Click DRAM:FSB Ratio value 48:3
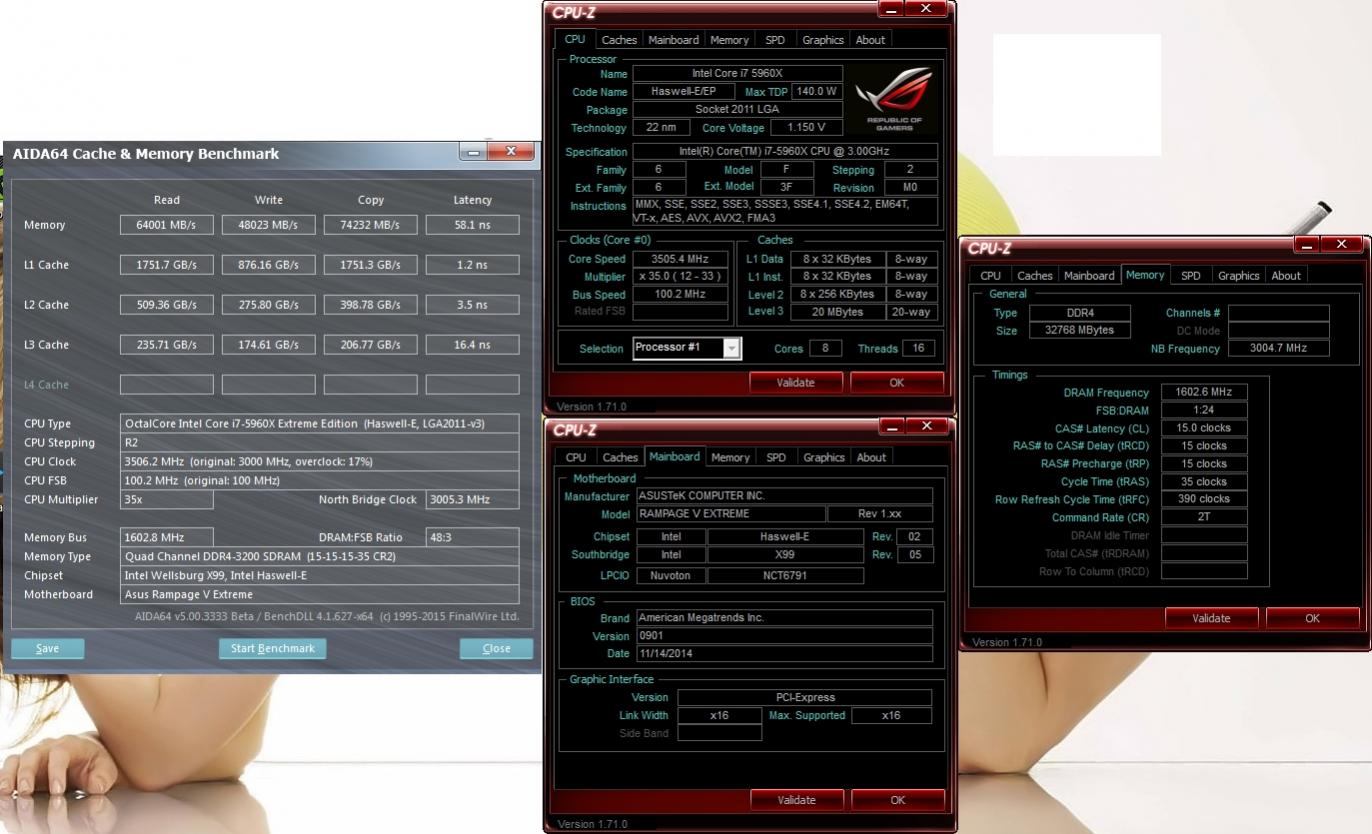 click(x=472, y=537)
